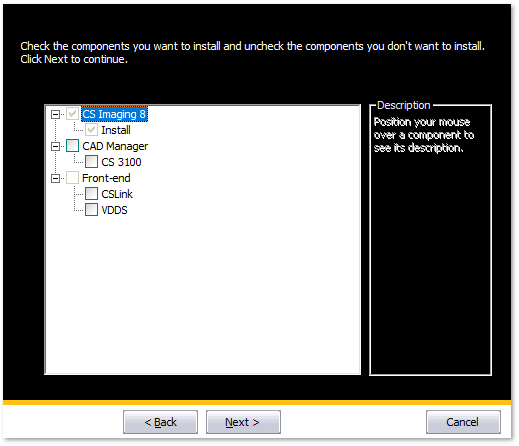Continue with the Next button

[243, 422]
